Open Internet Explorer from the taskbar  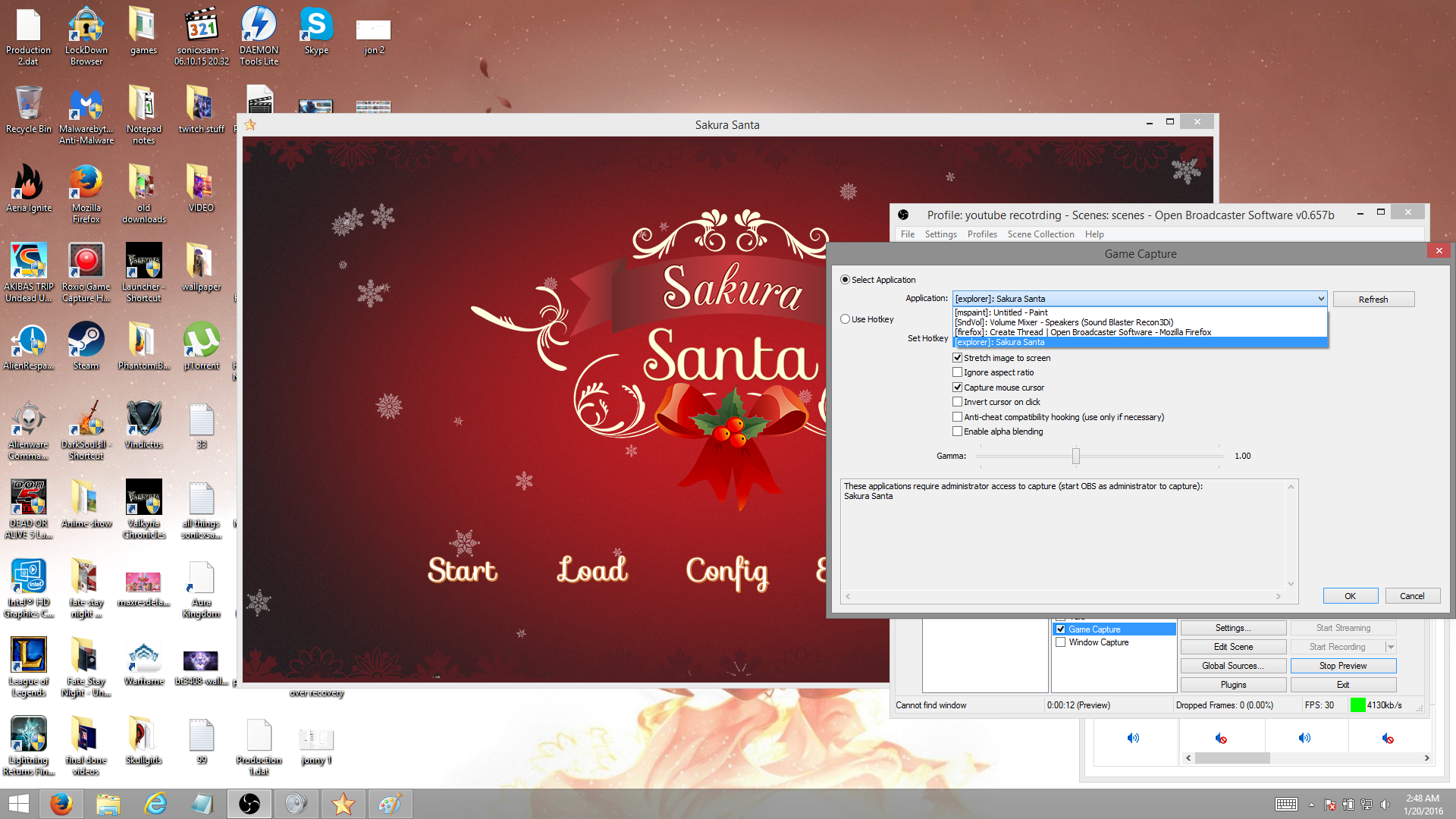tap(155, 804)
